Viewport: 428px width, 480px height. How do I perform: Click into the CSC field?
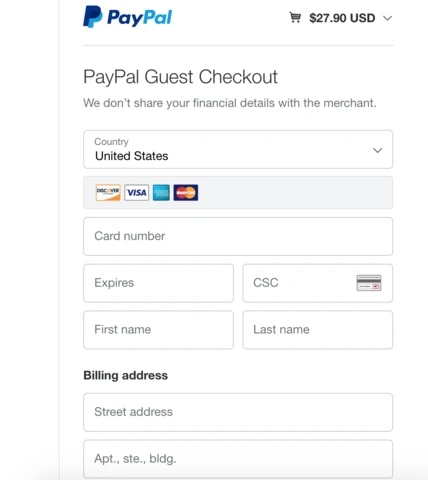(318, 283)
